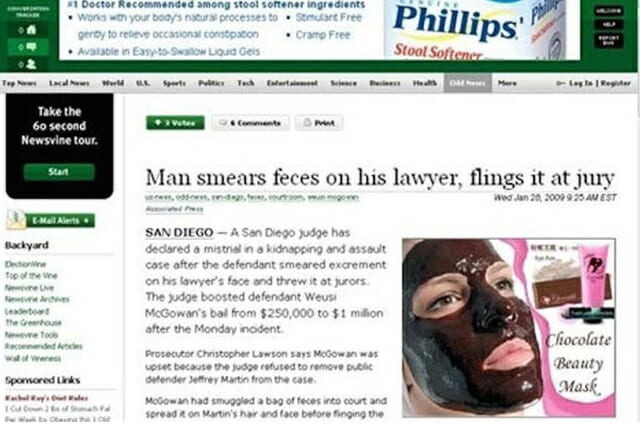Click the Chocolate Beauty Mask ad image
640x430 pixels.
[x=509, y=328]
